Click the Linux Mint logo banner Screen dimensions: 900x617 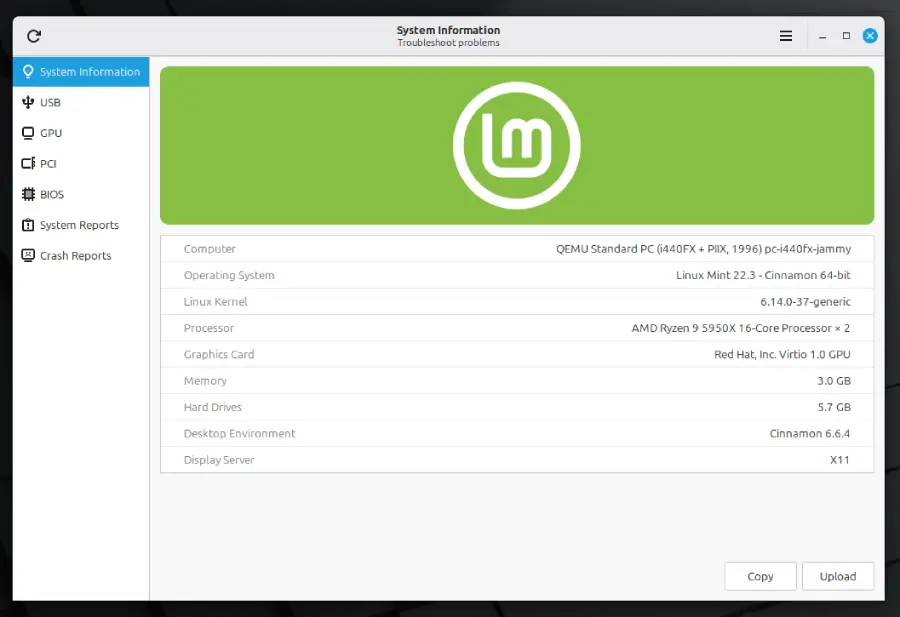coord(516,145)
